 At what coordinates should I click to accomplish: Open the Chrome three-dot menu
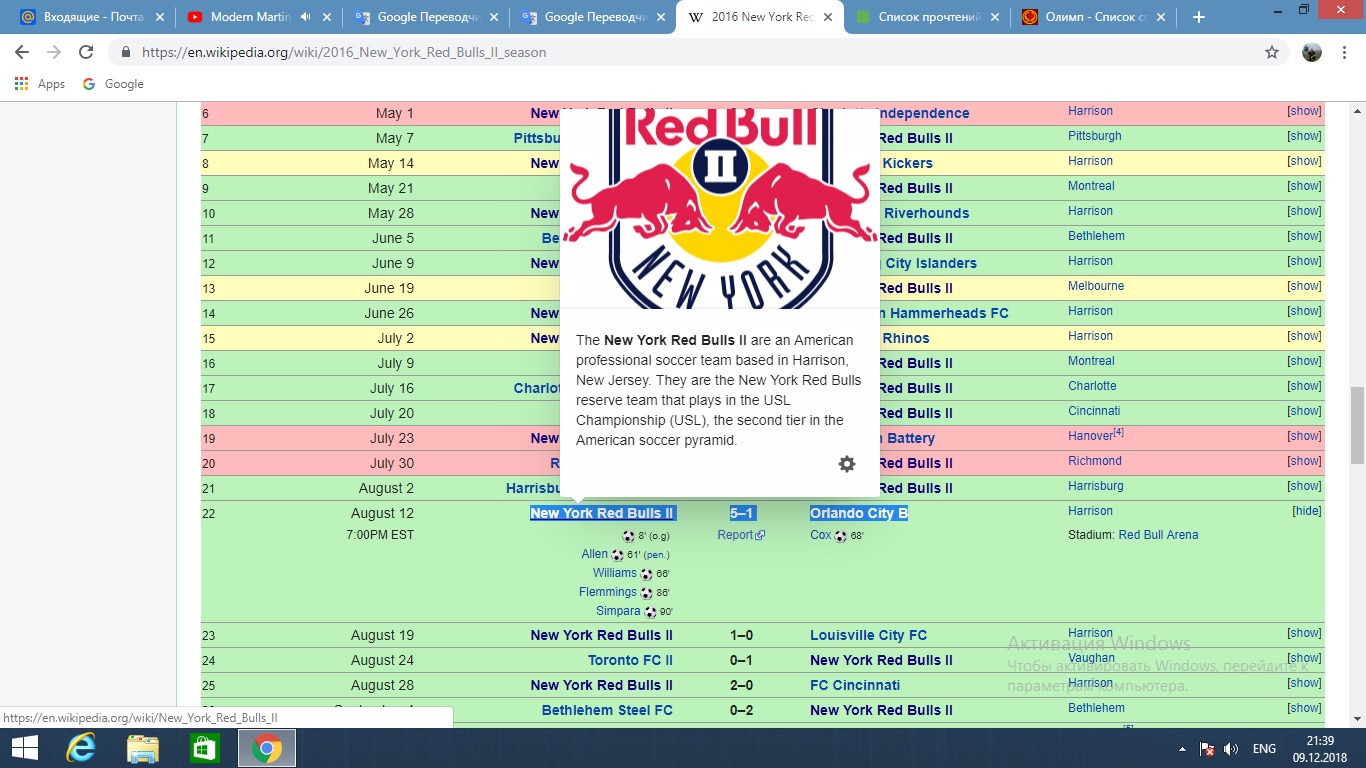[x=1345, y=52]
